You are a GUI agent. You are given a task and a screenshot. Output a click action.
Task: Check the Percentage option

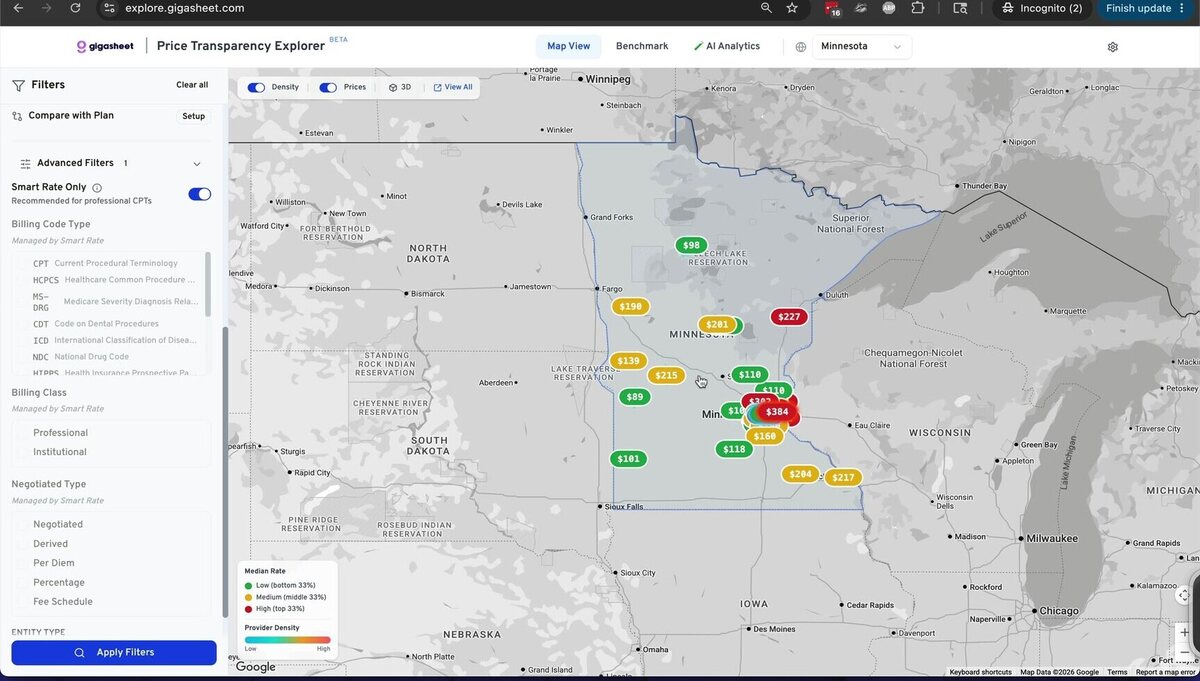tap(24, 582)
